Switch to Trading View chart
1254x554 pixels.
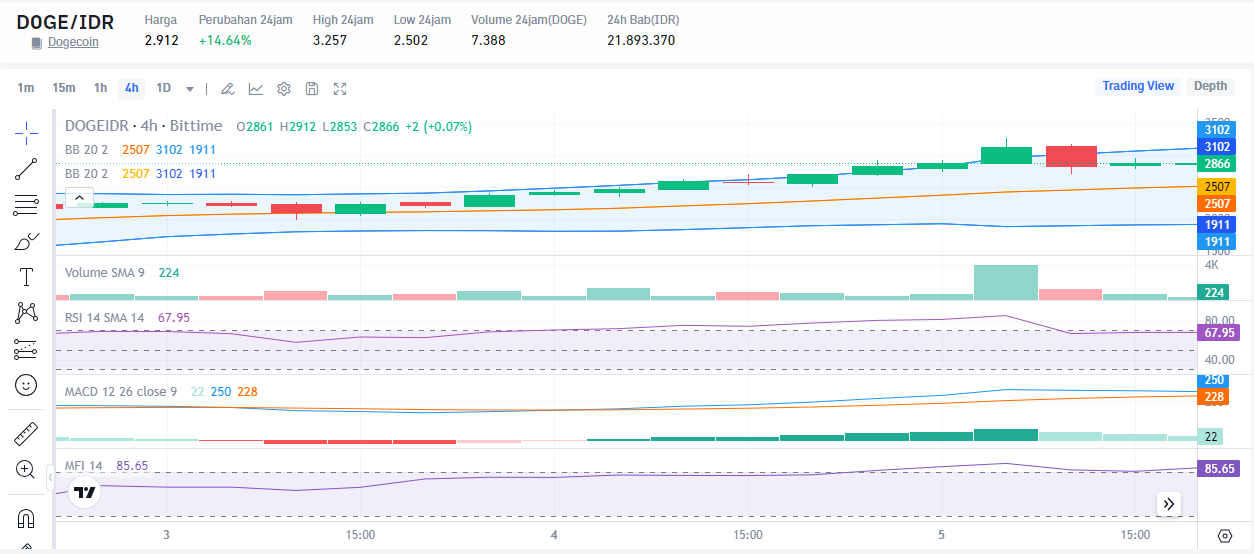click(x=1138, y=86)
